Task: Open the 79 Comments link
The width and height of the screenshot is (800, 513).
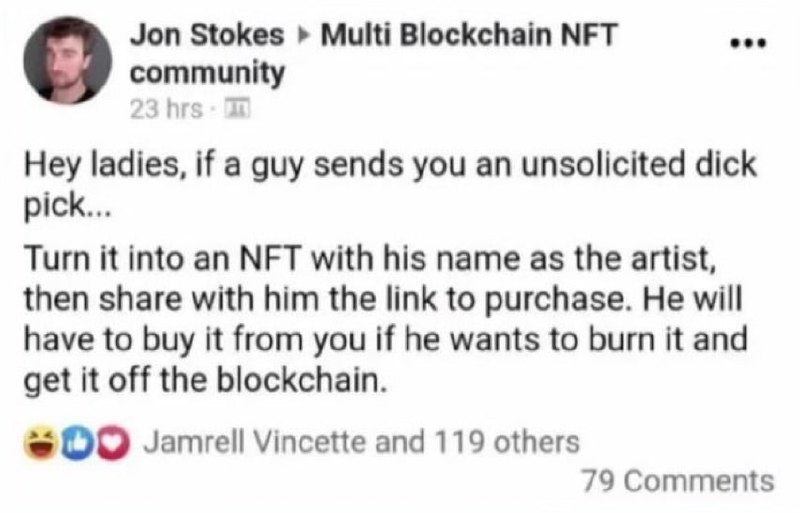Action: 677,481
